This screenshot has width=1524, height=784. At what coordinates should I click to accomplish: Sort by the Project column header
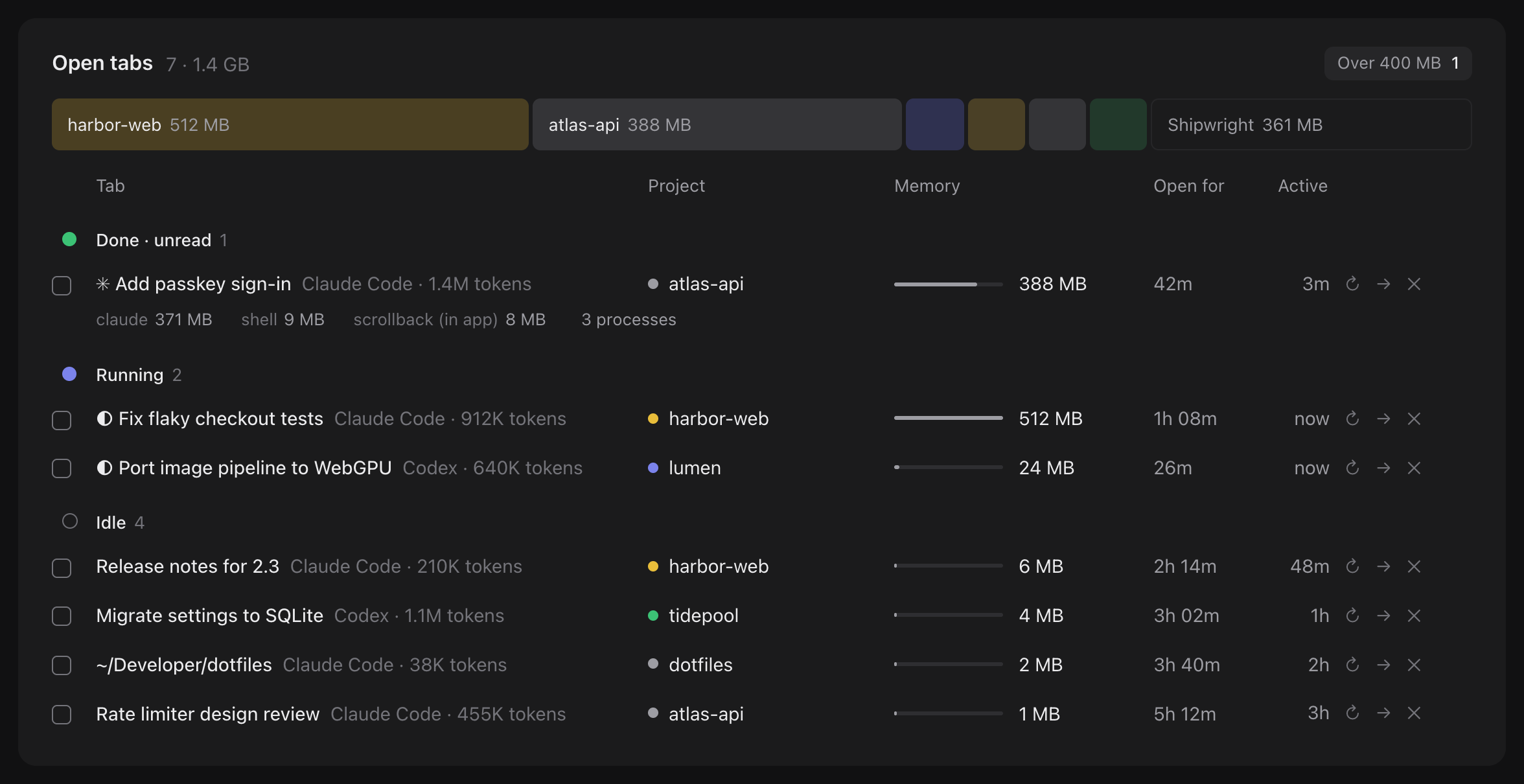point(676,186)
